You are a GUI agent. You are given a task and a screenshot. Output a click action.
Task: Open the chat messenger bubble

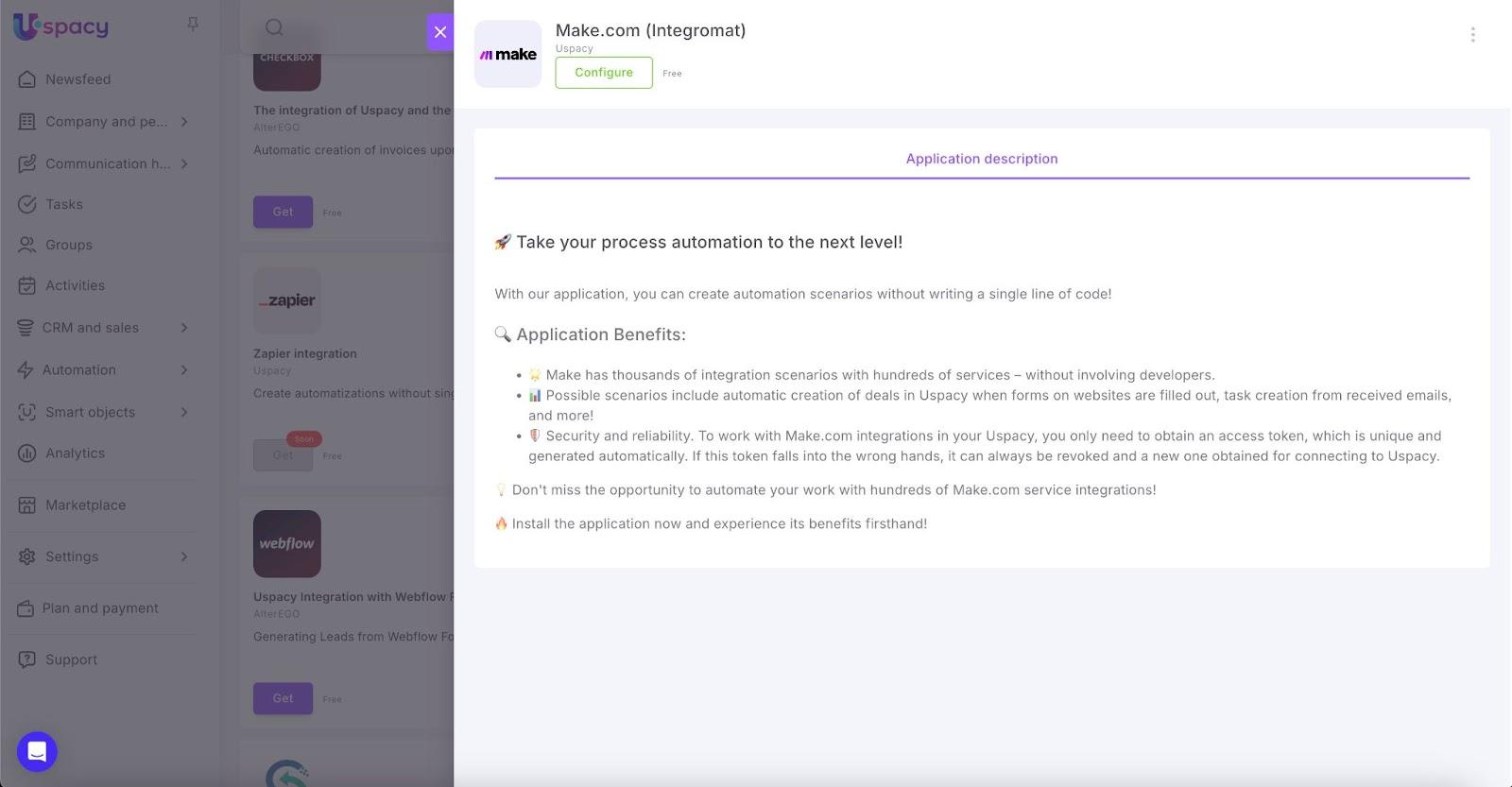click(x=37, y=752)
